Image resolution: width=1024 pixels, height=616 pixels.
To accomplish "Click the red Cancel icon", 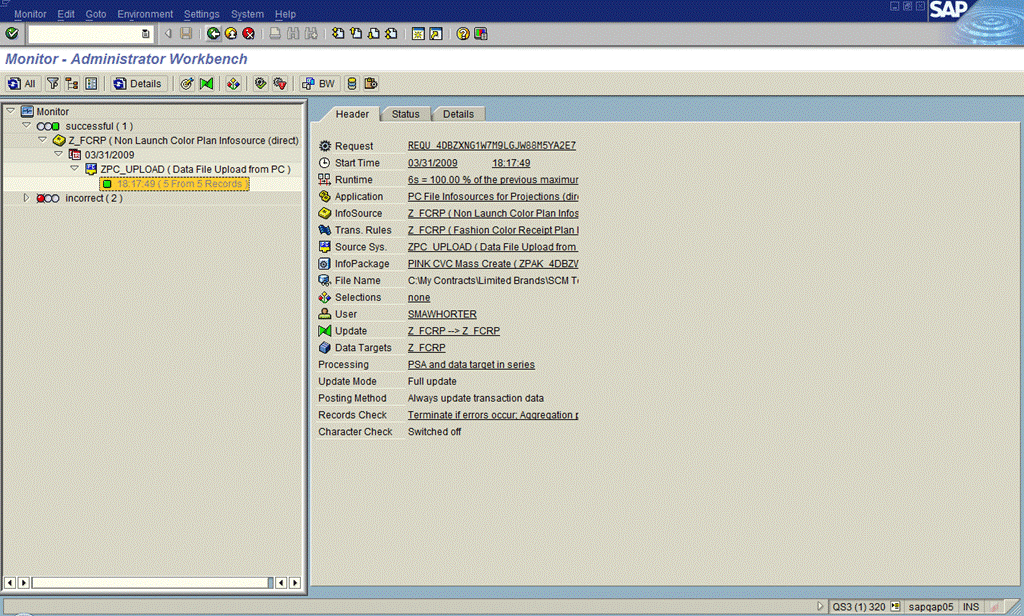I will 248,33.
